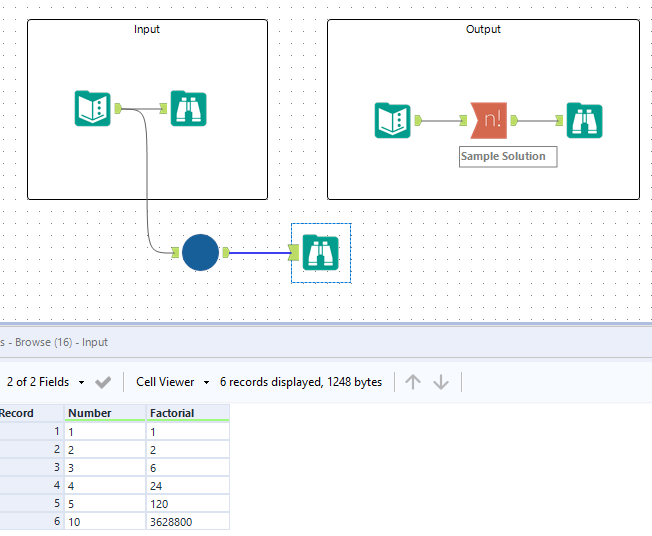
Task: Expand the Cell Viewer dropdown
Action: (x=173, y=382)
